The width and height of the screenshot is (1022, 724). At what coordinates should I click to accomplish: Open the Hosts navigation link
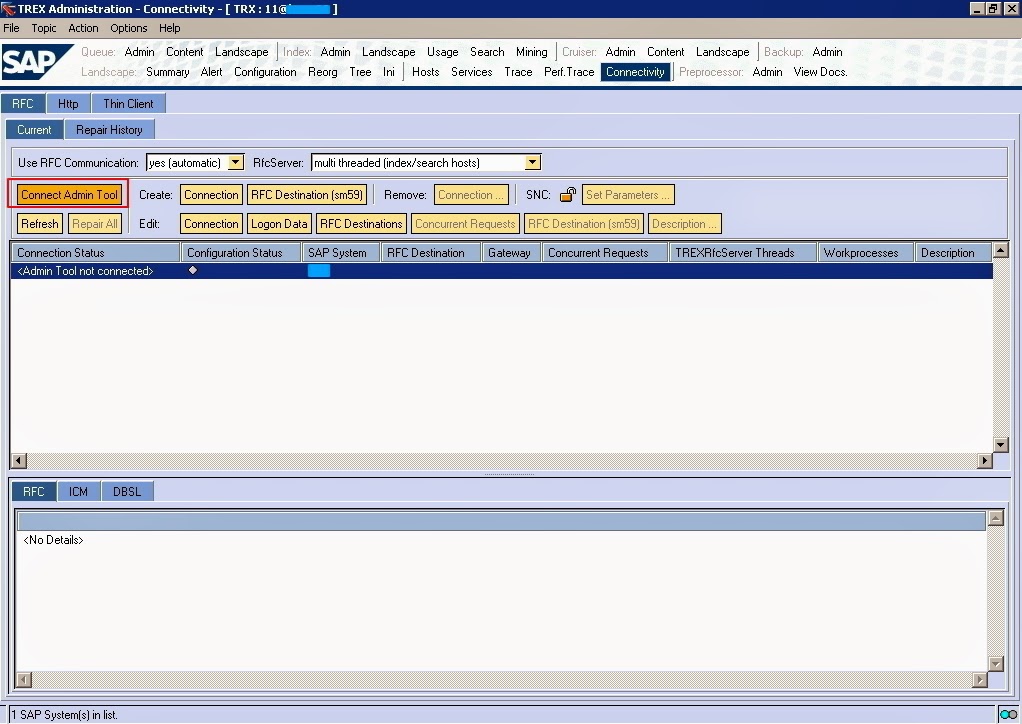pyautogui.click(x=426, y=72)
